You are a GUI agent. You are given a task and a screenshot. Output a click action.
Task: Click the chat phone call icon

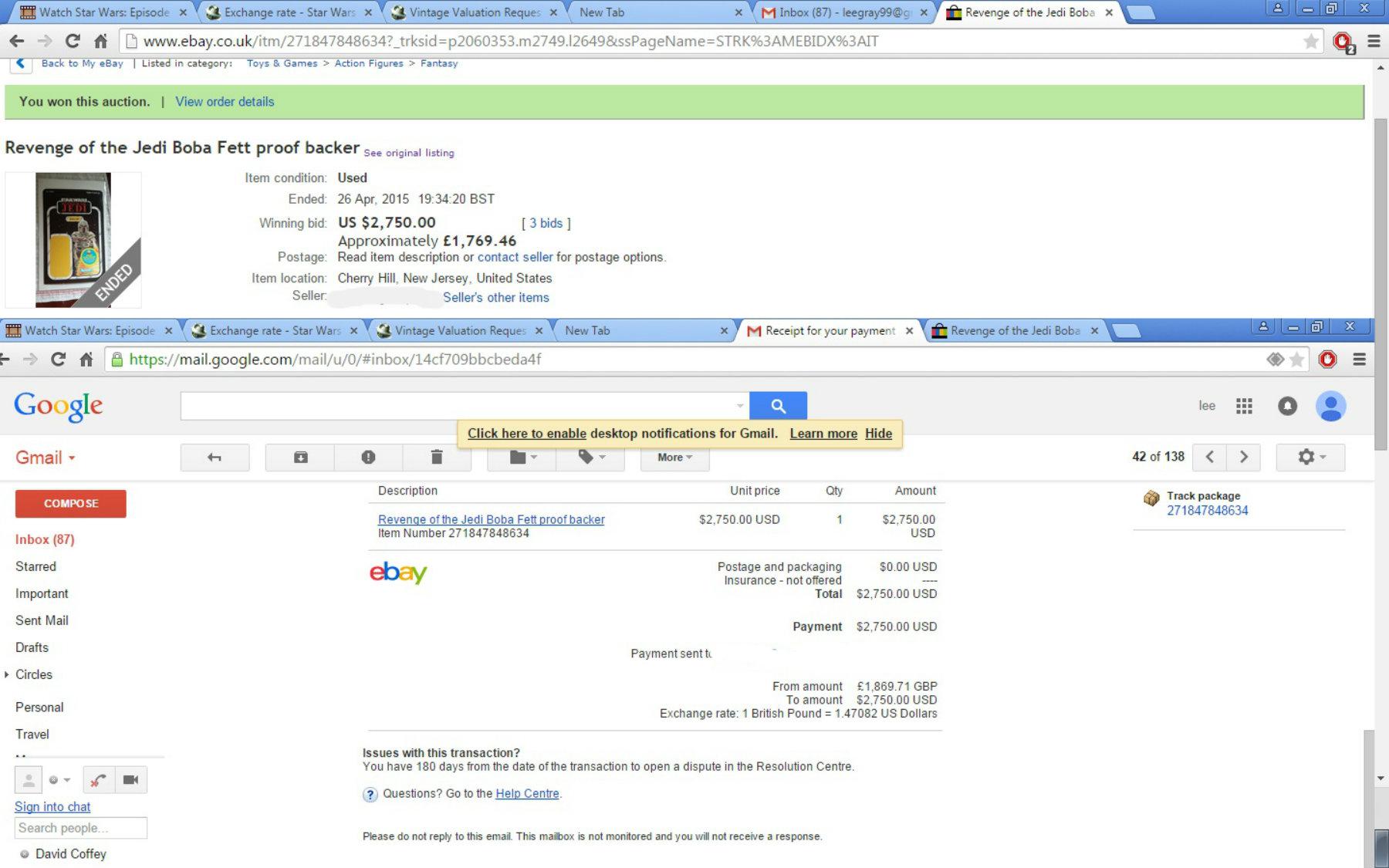98,780
